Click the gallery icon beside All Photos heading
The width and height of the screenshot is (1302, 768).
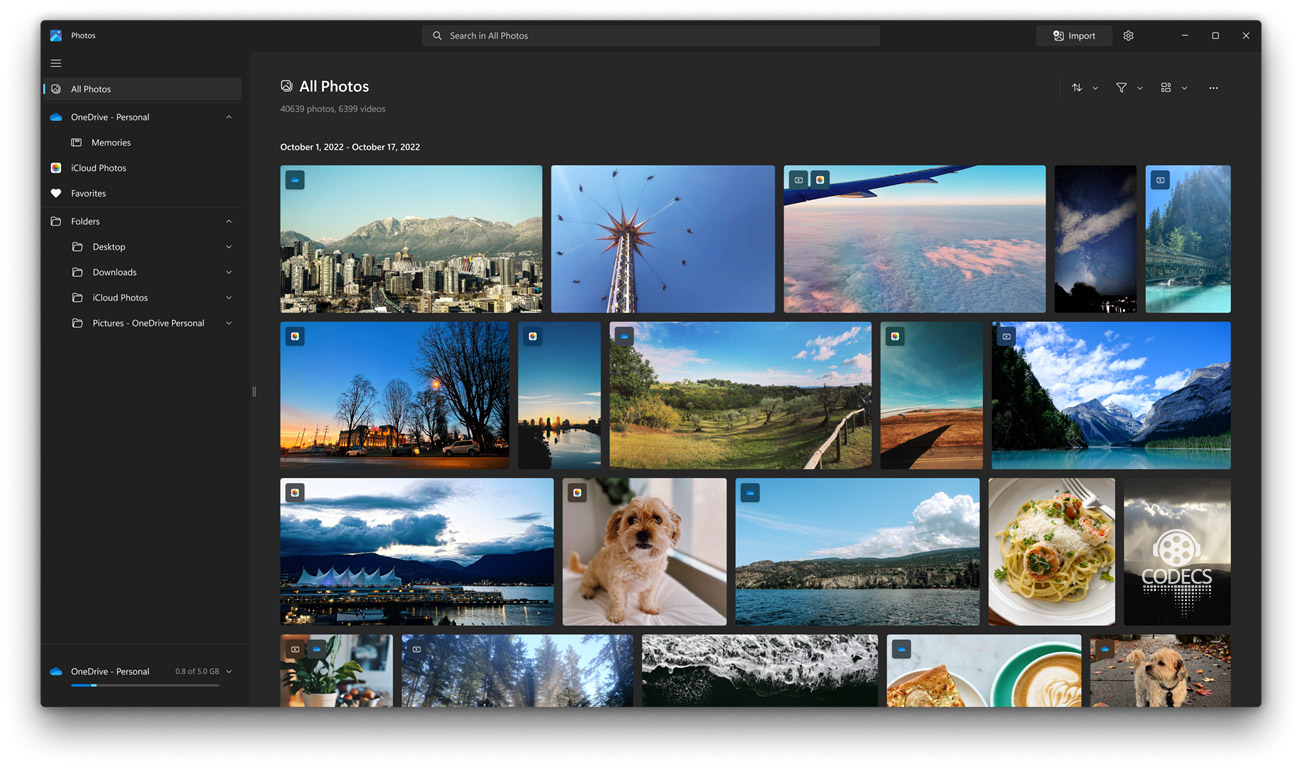point(286,86)
